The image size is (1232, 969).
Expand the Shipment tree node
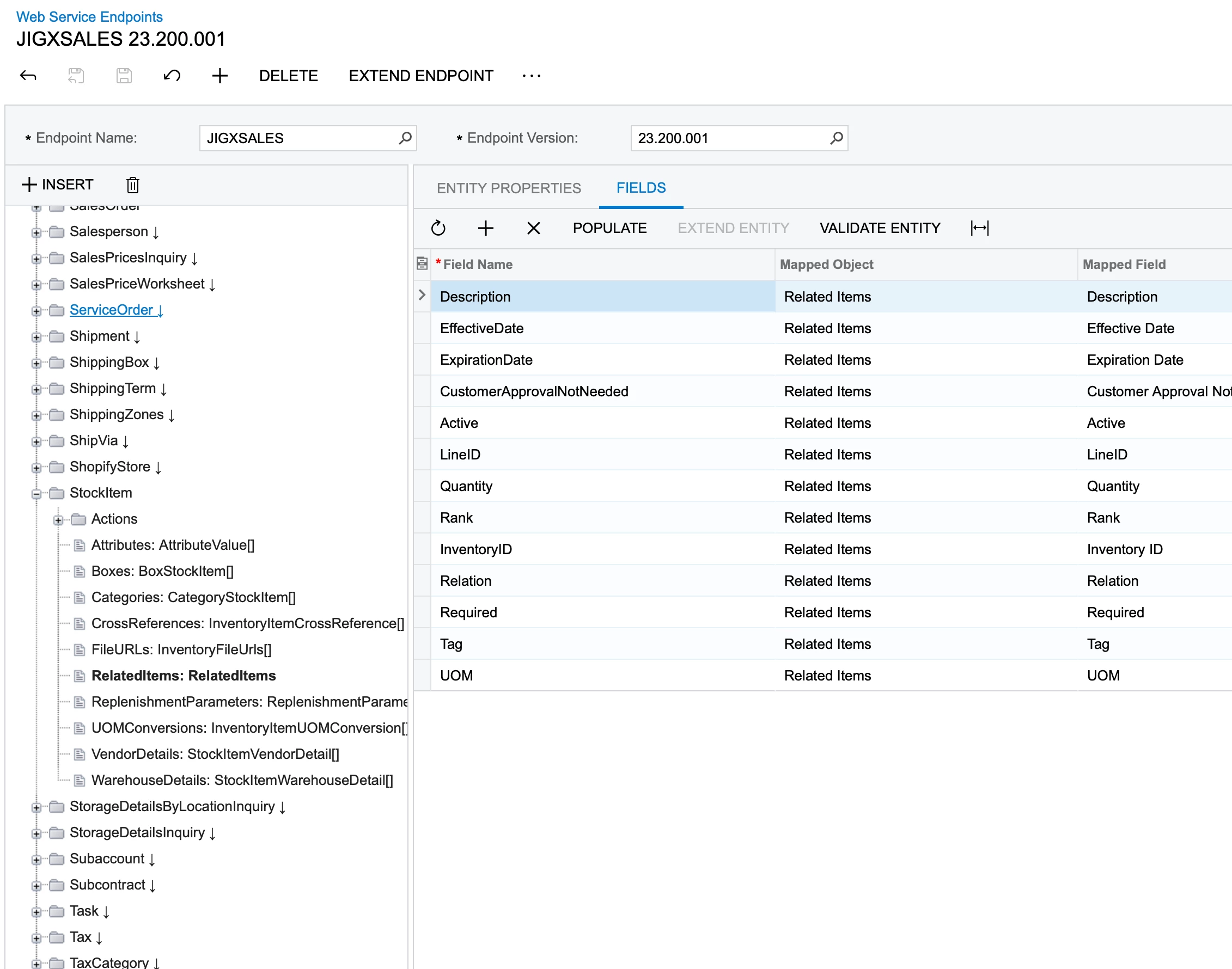(36, 337)
